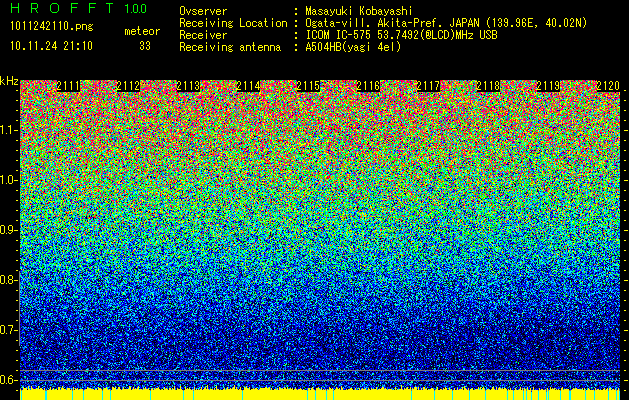Click receiver ICOM IC-575 frequency text
629x400 pixels.
coord(401,35)
